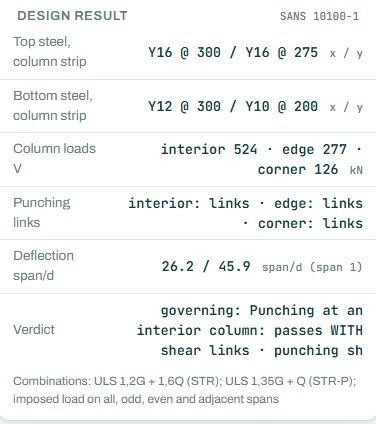Click the Verdict row label
The image size is (376, 424).
[34, 330]
